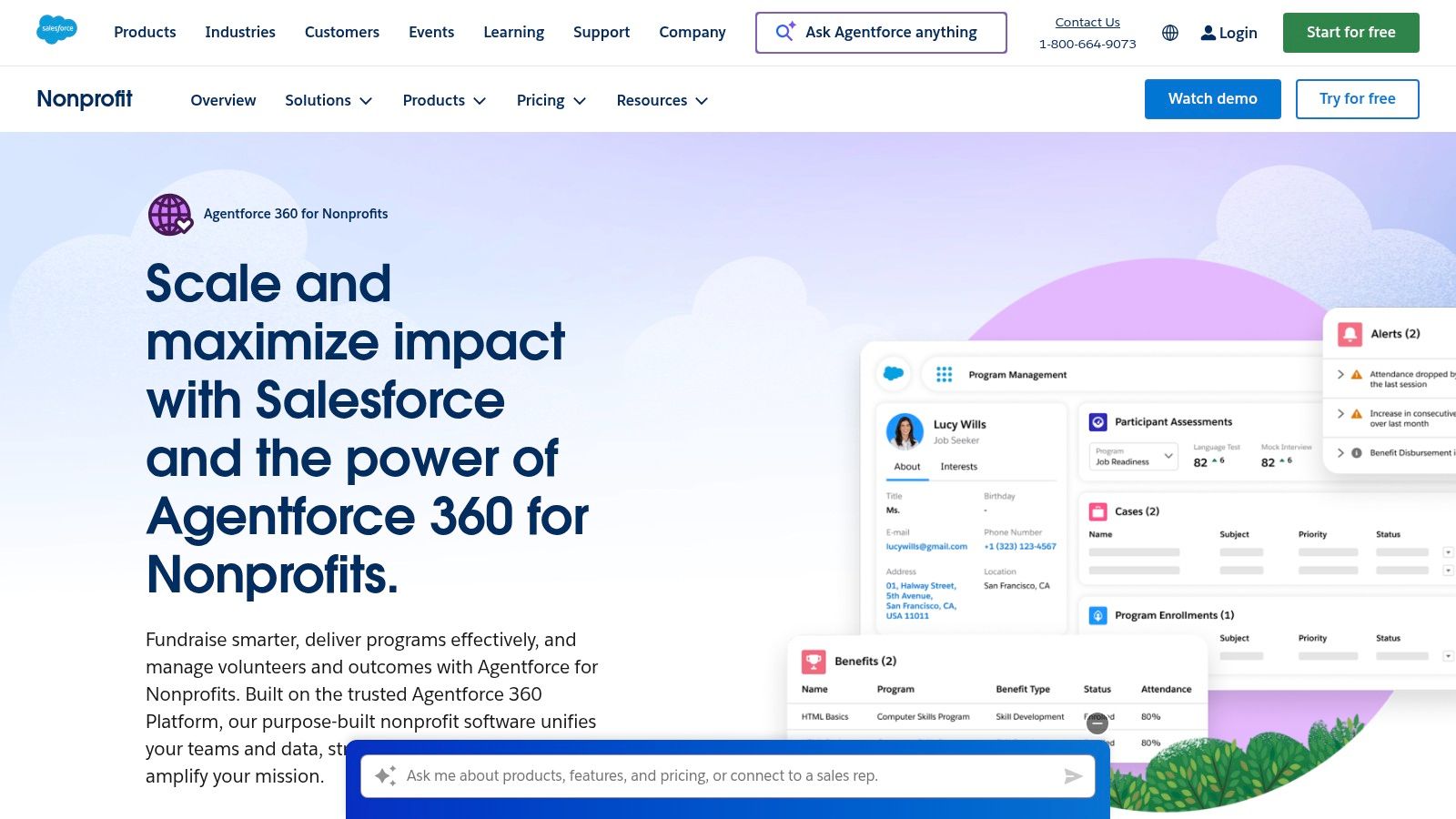Click the Watch demo button
Screen dimensions: 1456x819
point(1212,98)
